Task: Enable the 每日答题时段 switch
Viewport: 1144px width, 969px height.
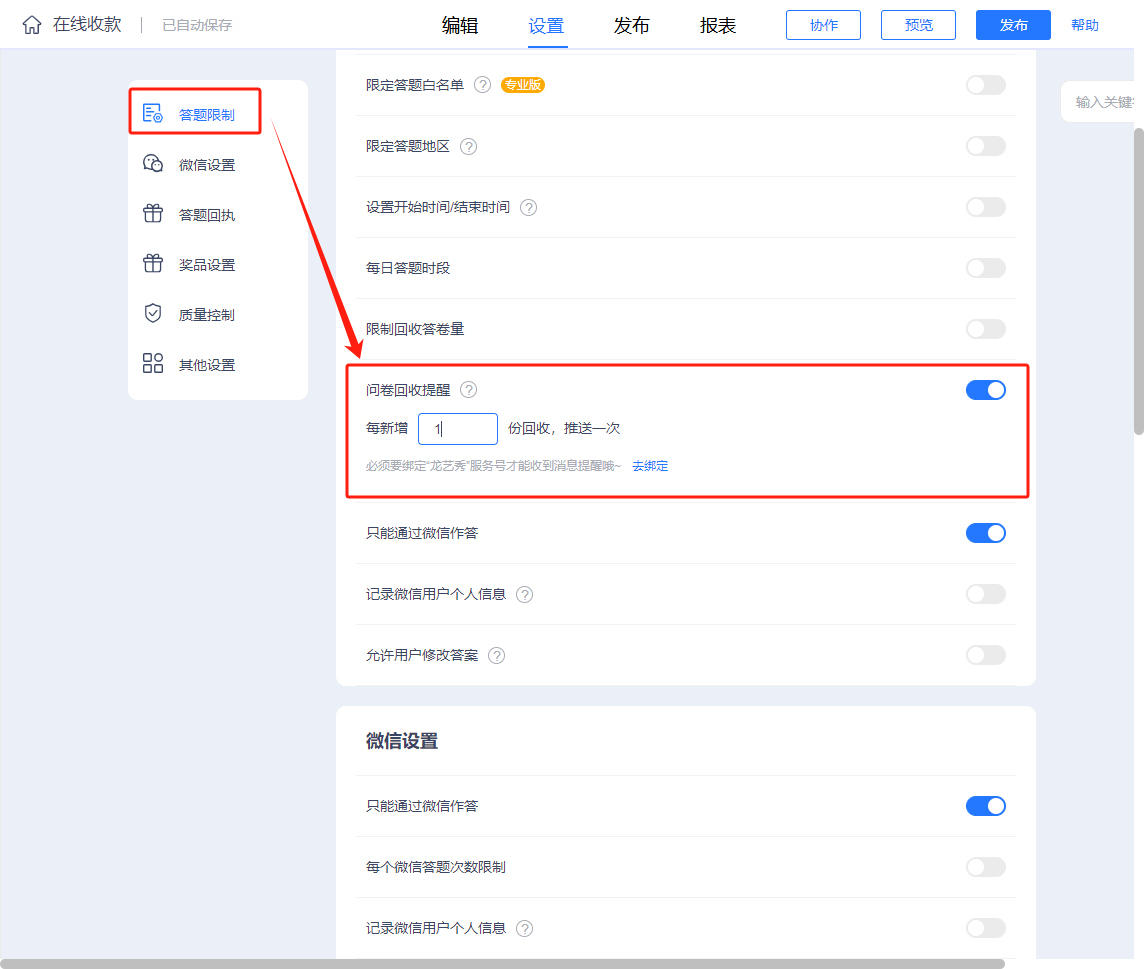Action: 986,268
